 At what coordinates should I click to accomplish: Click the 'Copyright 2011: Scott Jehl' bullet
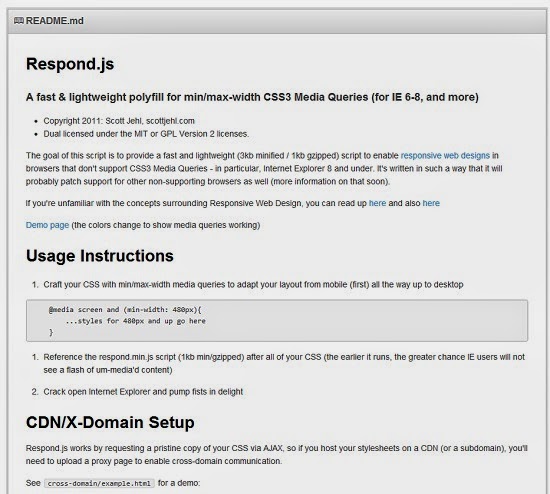pyautogui.click(x=119, y=121)
